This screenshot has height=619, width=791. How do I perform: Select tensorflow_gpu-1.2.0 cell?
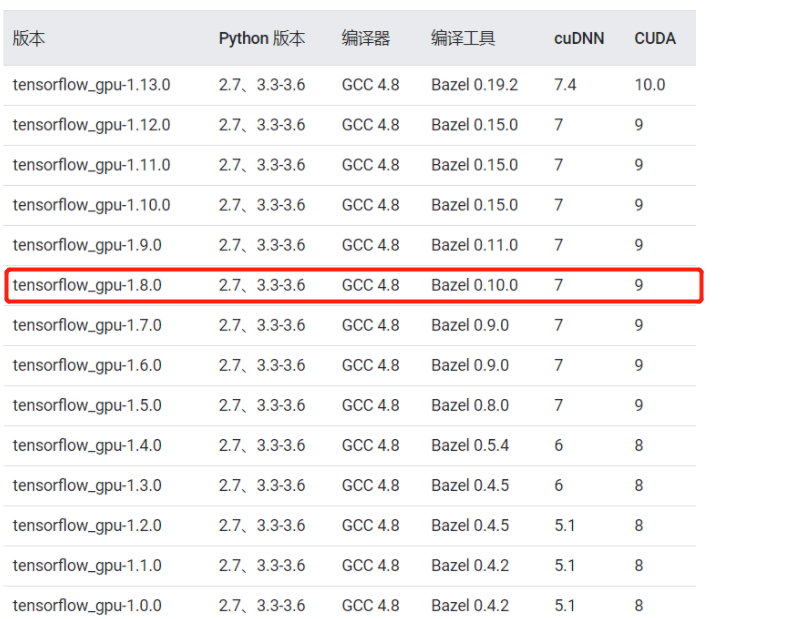[x=87, y=526]
